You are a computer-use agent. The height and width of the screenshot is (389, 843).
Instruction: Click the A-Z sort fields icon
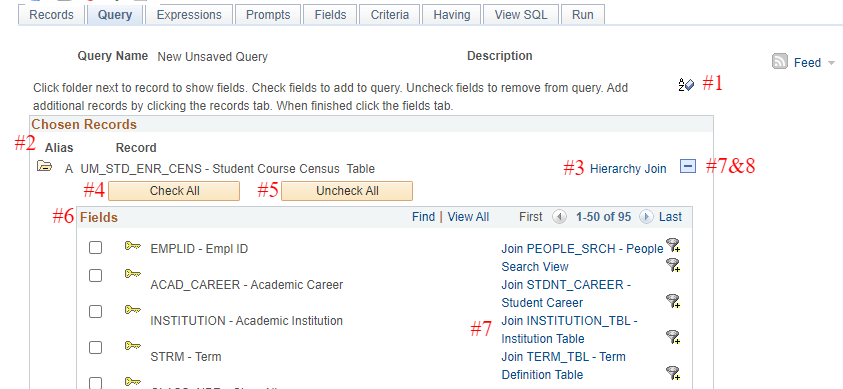687,84
